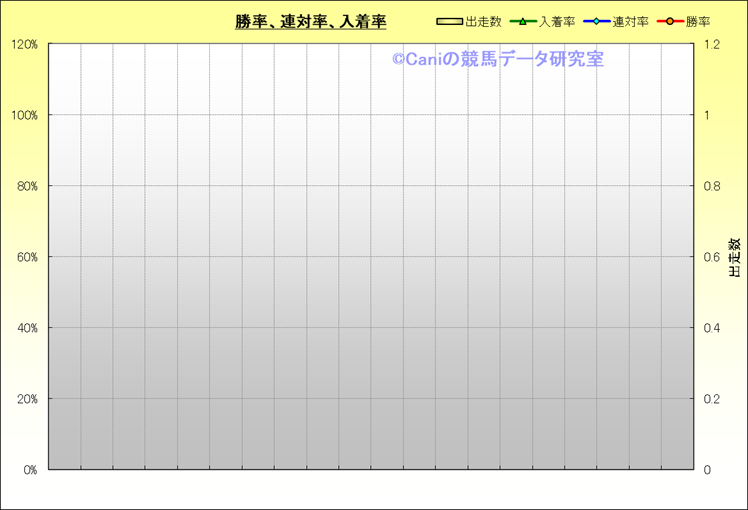Click the 出走数 bar legend marker

tap(449, 22)
